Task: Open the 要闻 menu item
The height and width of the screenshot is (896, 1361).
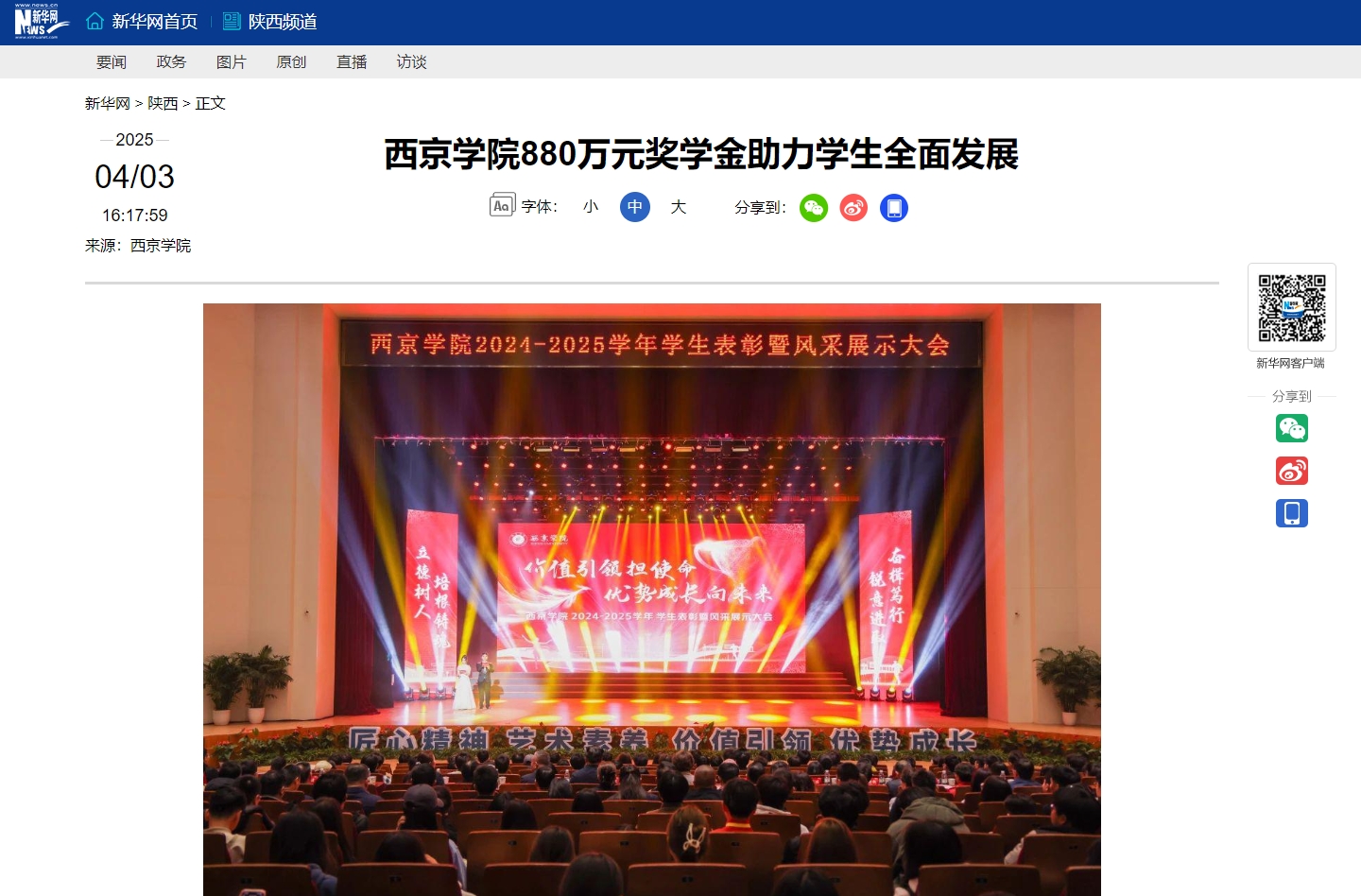Action: coord(112,62)
